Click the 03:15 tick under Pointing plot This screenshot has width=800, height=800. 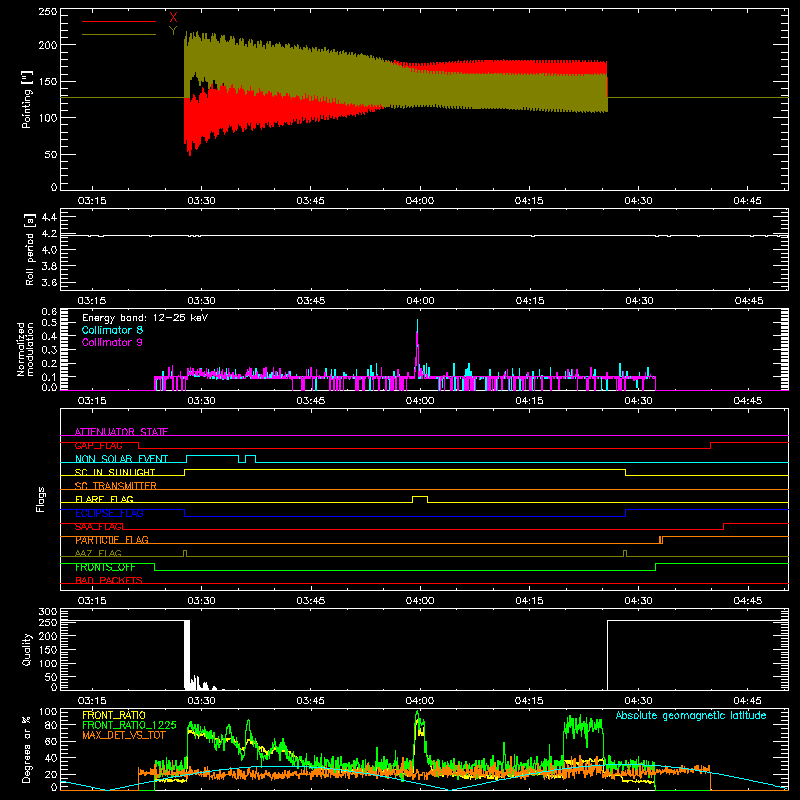coord(92,201)
